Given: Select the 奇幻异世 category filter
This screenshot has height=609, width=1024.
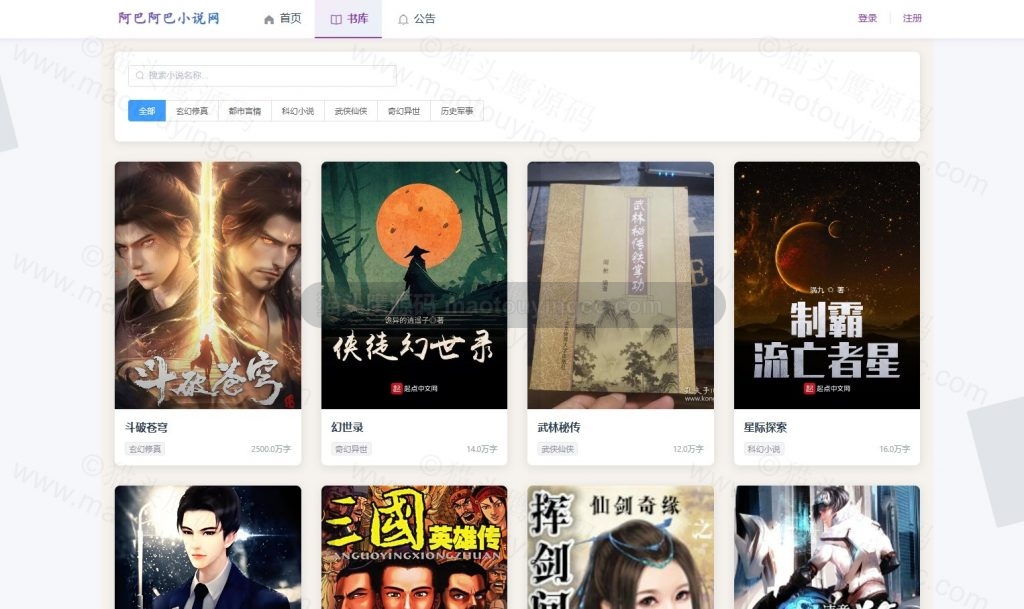Looking at the screenshot, I should point(404,111).
